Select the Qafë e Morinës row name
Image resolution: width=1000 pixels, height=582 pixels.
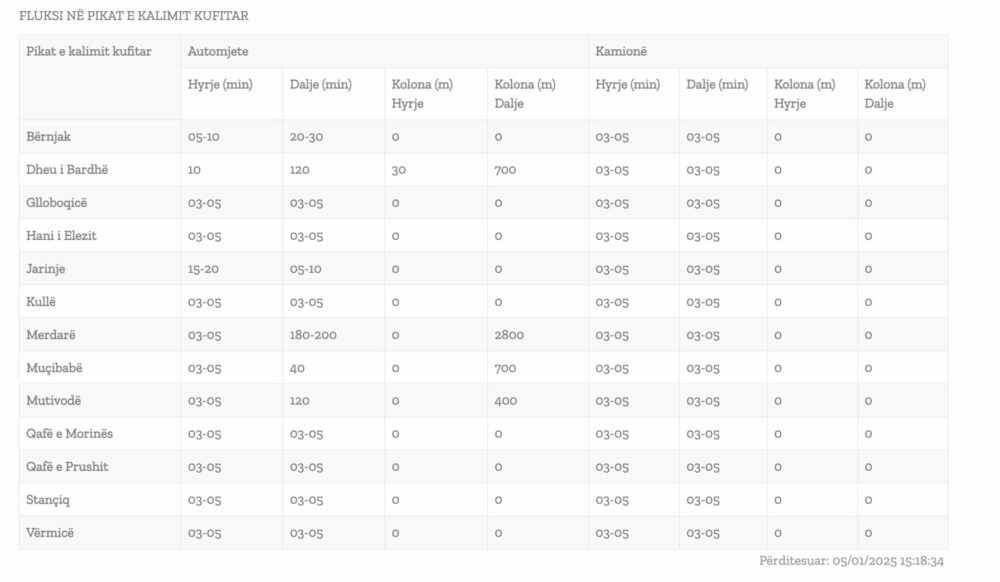[70, 434]
